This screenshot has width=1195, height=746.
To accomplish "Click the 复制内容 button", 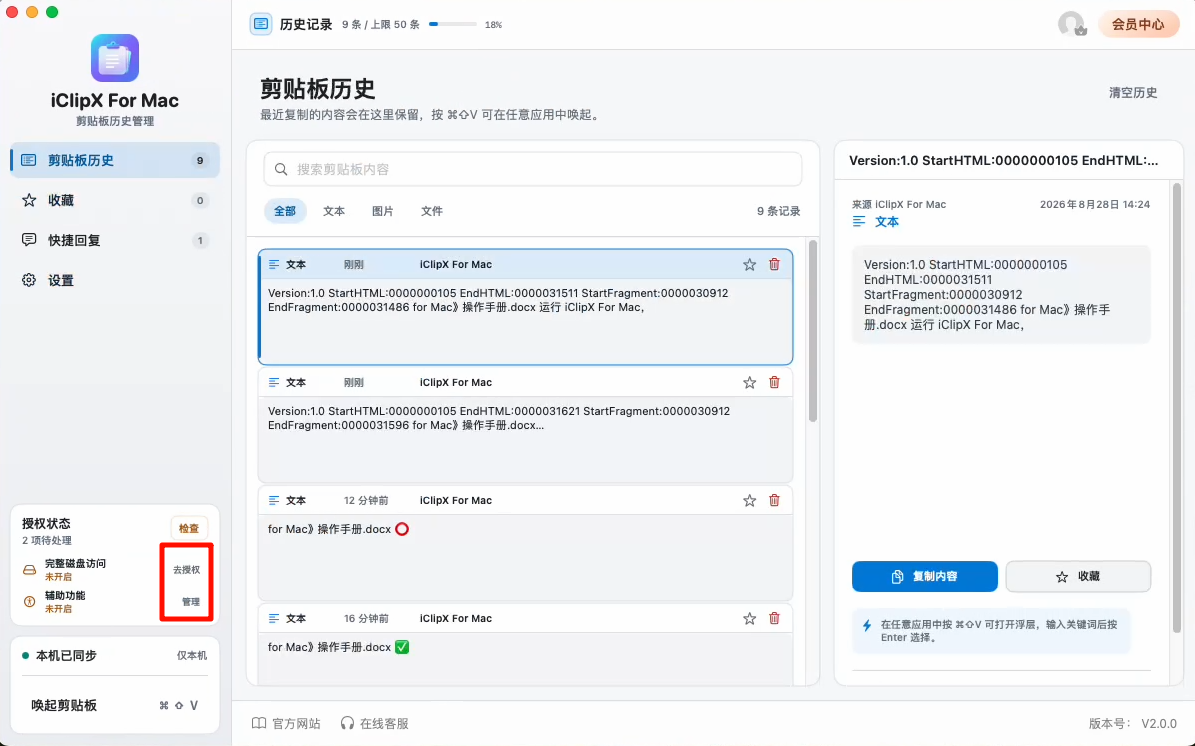I will pos(924,577).
